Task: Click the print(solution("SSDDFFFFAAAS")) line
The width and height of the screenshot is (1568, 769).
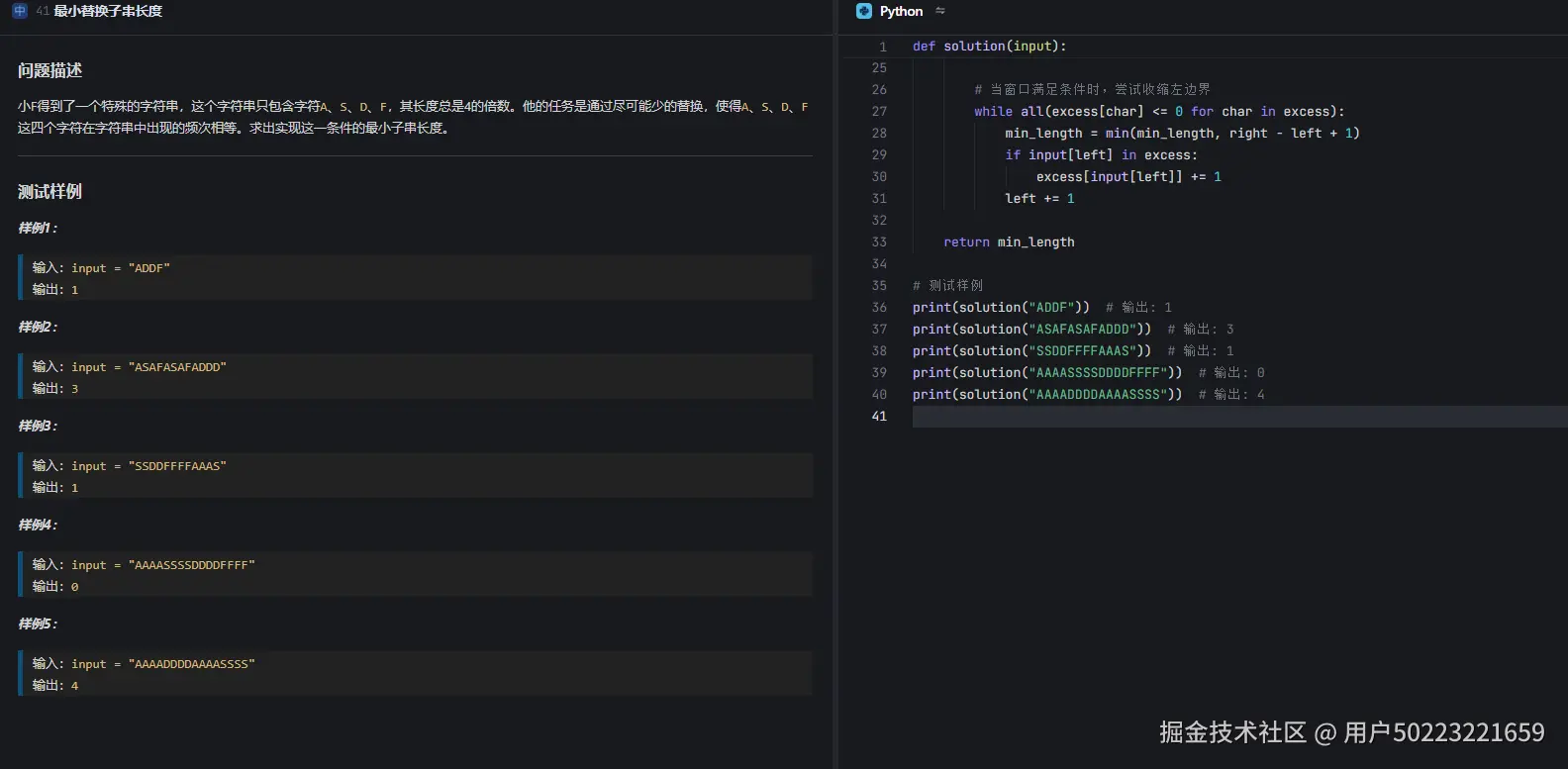Action: tap(1032, 351)
